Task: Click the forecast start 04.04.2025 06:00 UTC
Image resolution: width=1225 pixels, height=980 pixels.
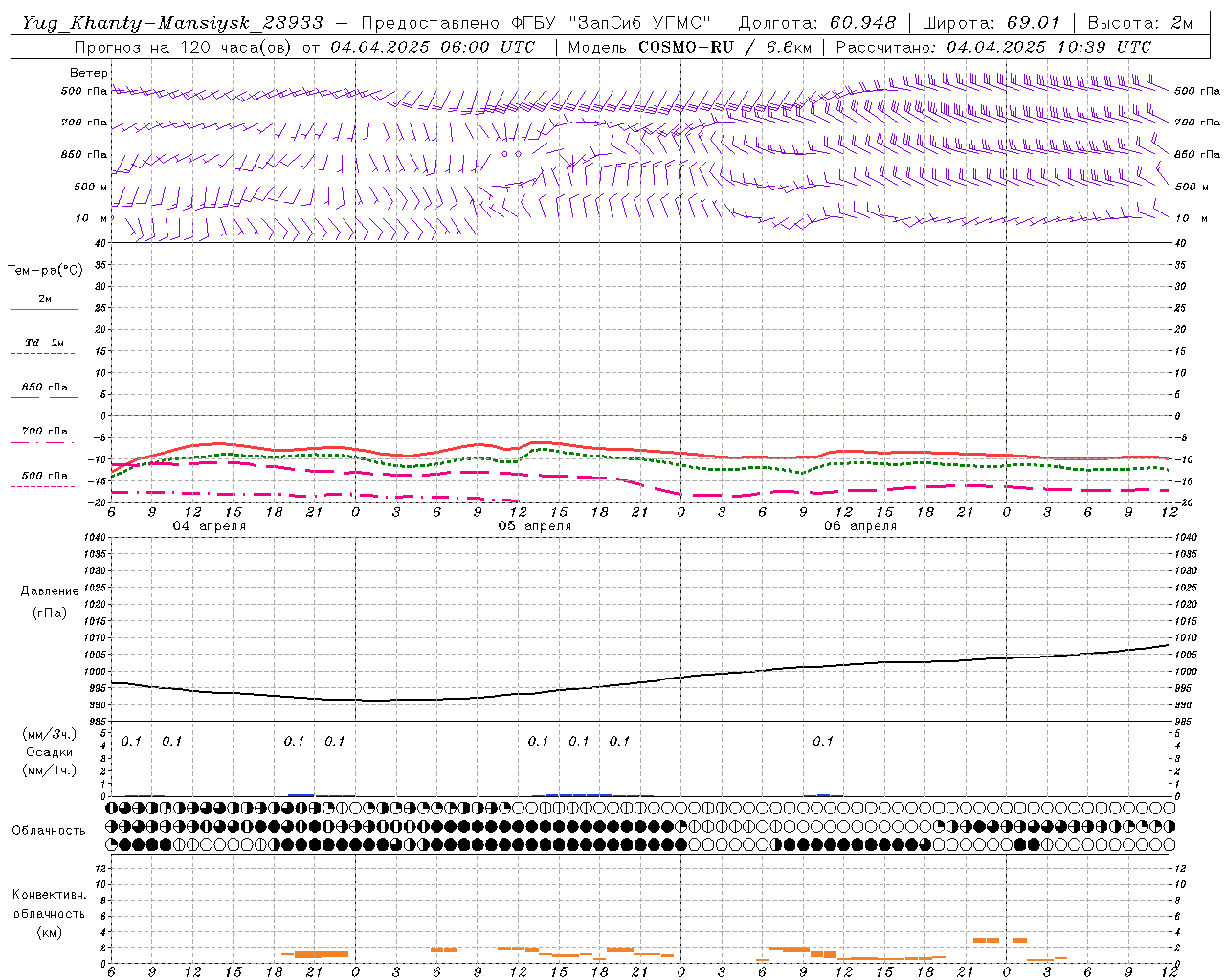Action: point(433,47)
